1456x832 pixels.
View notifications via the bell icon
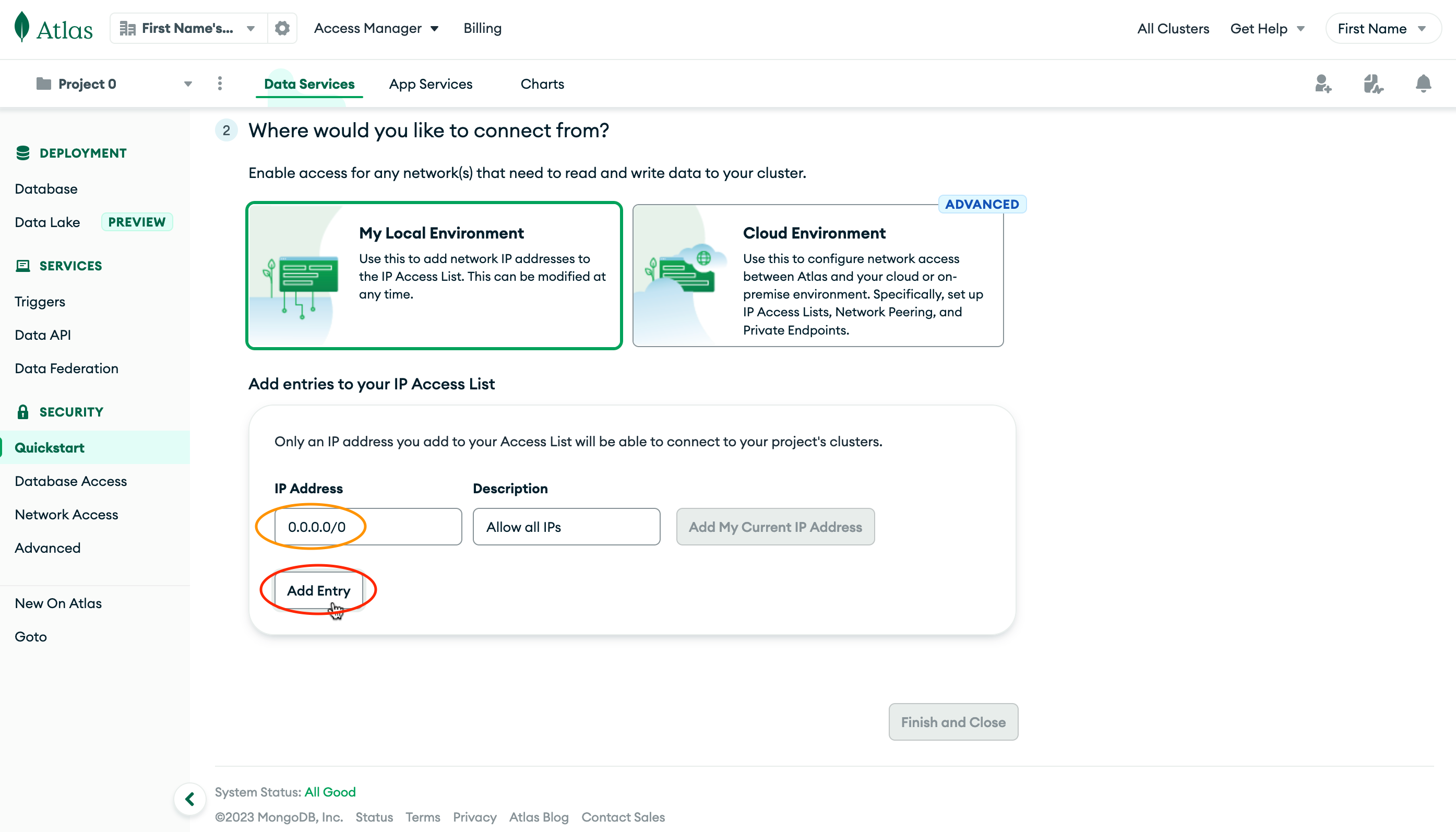point(1423,84)
